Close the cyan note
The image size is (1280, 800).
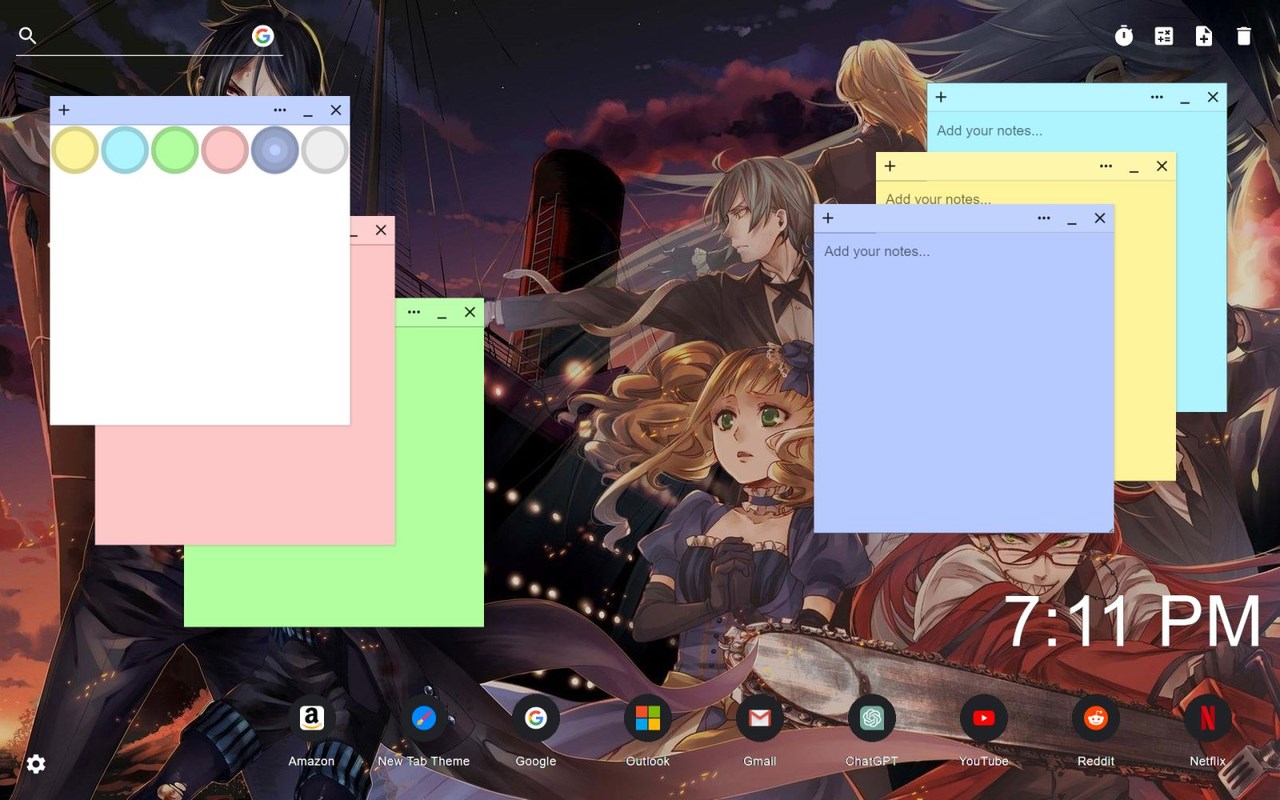coord(1213,97)
